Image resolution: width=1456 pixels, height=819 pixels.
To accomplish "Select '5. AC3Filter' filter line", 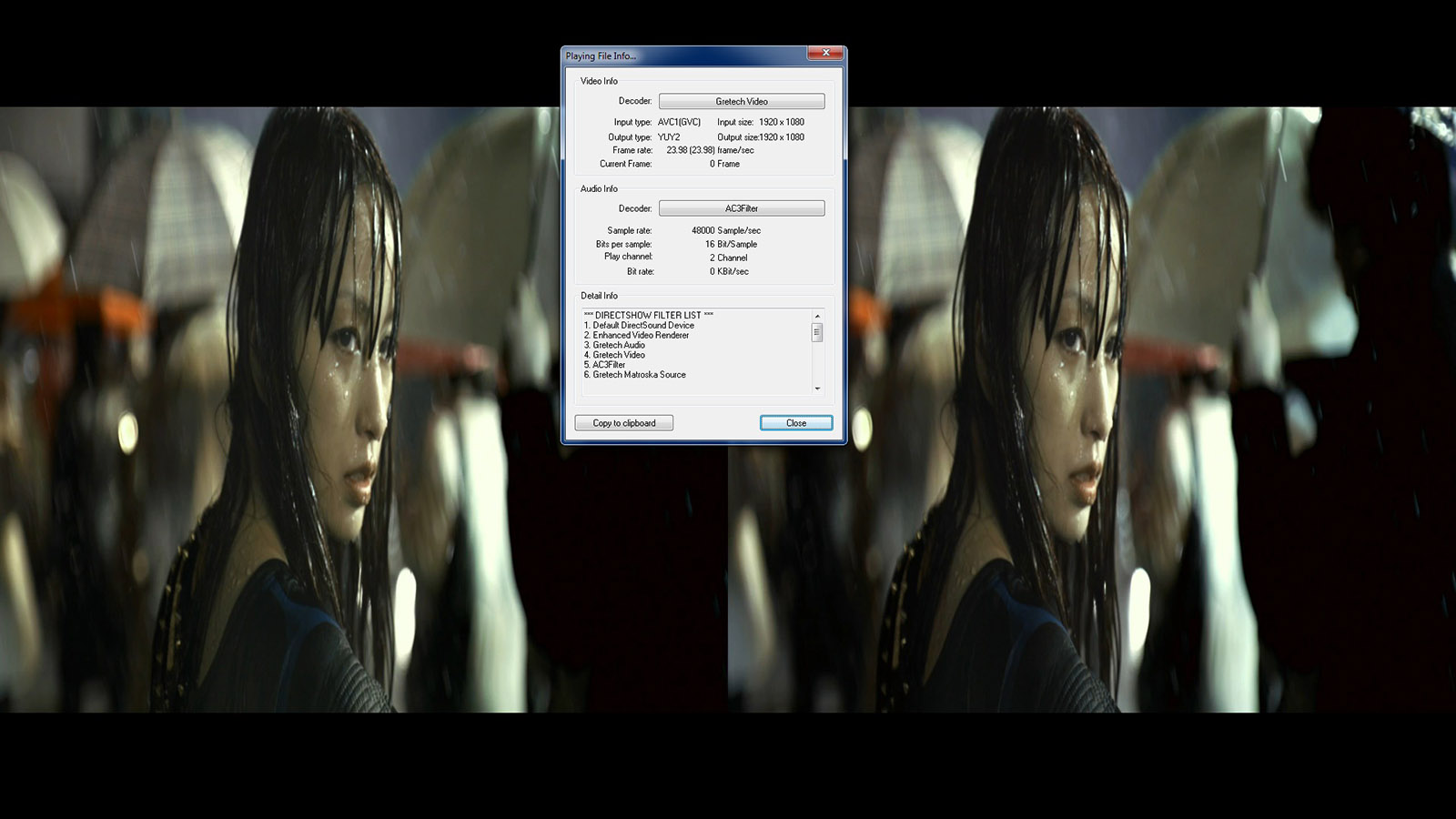I will [x=604, y=365].
